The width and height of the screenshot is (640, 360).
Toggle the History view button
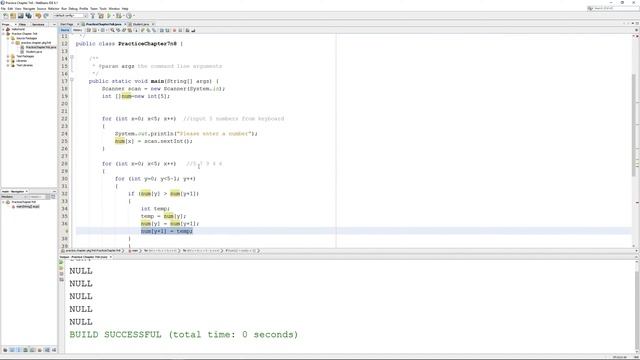click(77, 30)
